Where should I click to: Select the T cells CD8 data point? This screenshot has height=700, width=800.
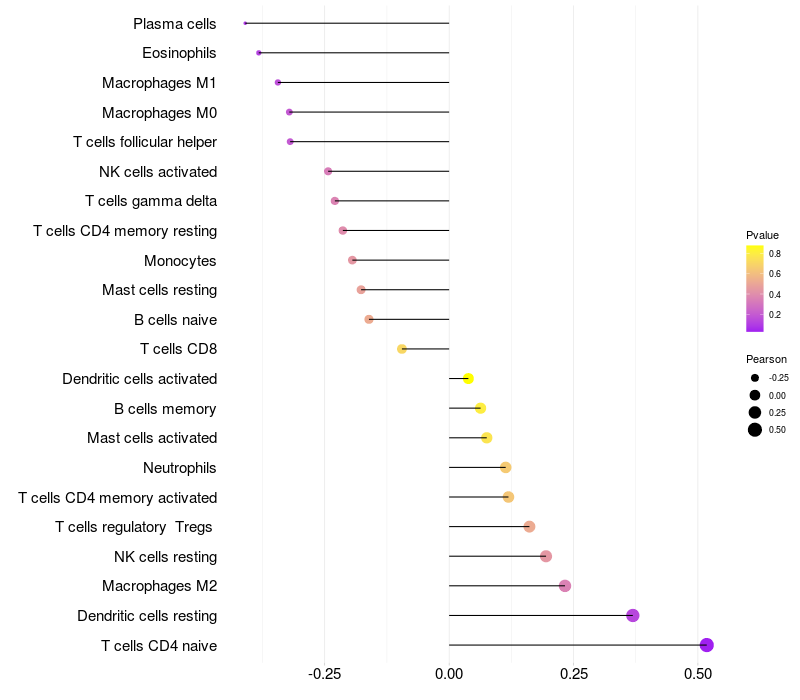(402, 349)
